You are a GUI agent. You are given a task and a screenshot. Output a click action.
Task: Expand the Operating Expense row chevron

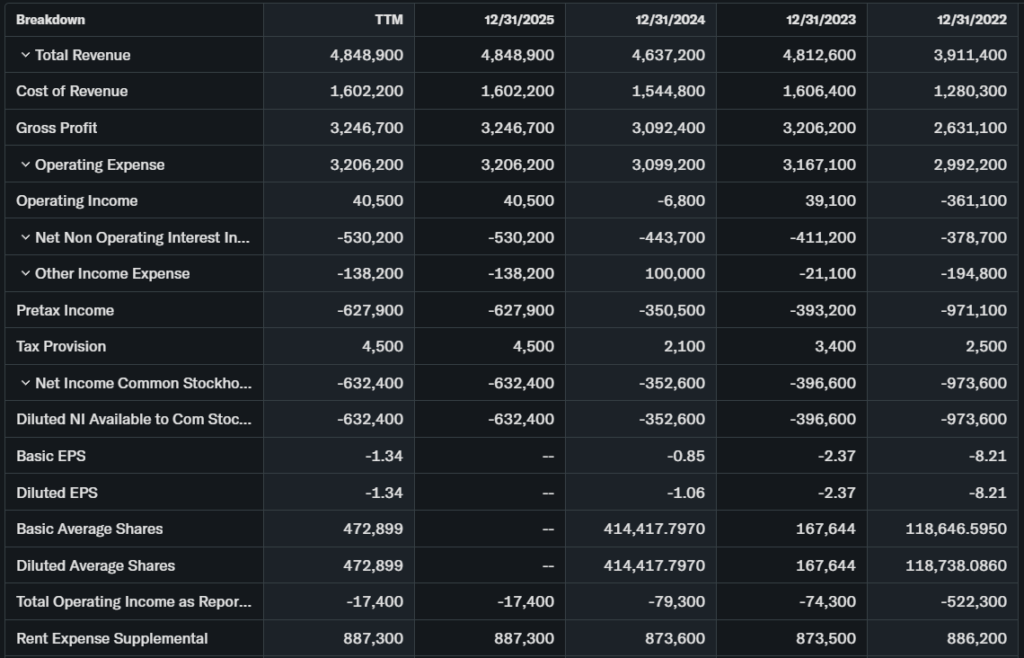coord(25,164)
